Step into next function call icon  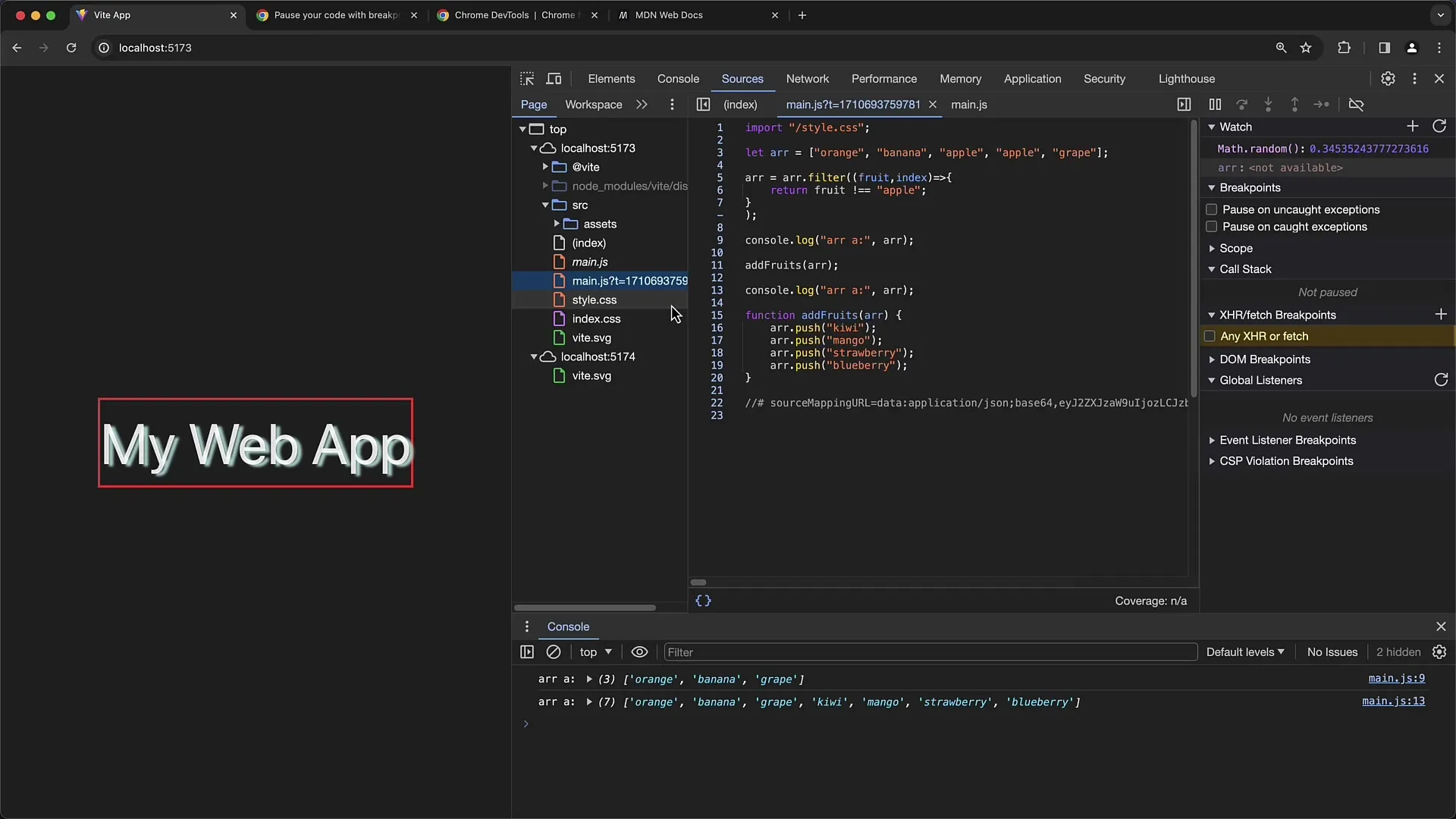click(x=1268, y=105)
